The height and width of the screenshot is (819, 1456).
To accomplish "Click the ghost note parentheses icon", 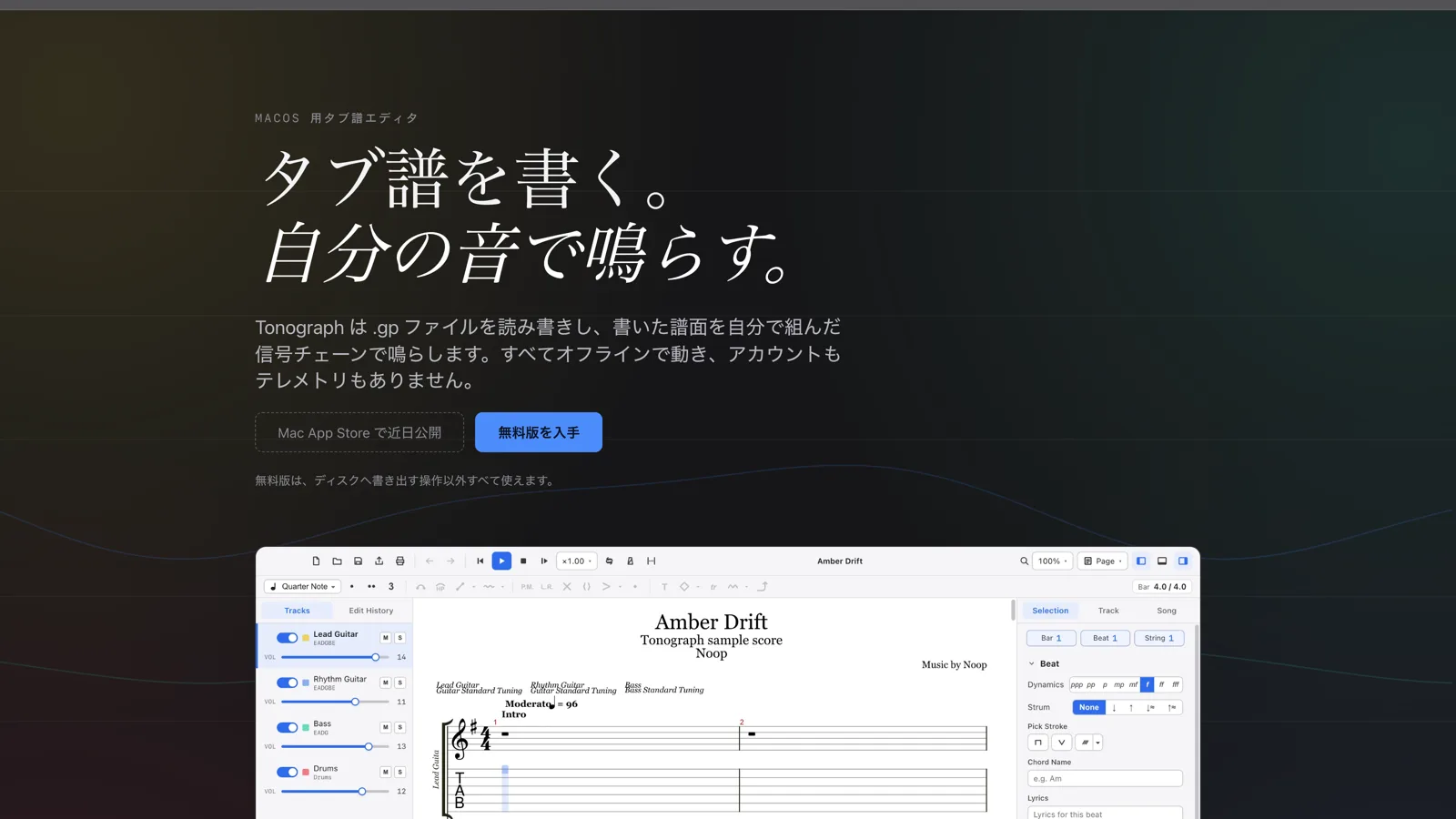I will [587, 587].
